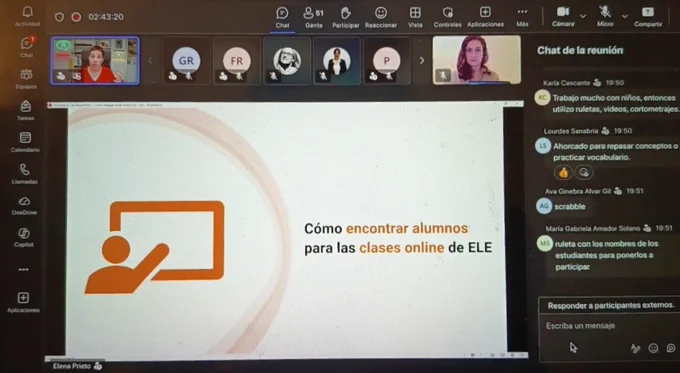Open Equipos in the left sidebar

(x=26, y=78)
